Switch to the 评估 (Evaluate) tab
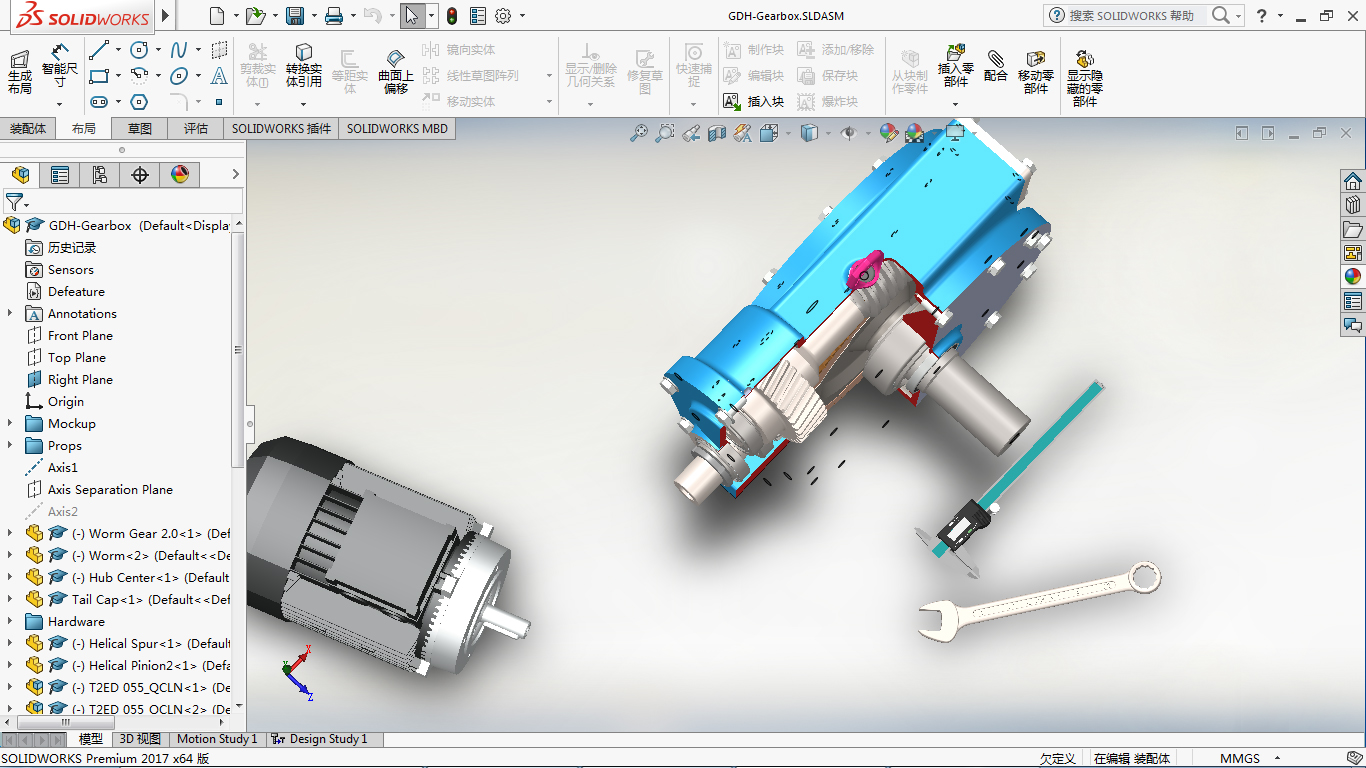 pos(196,128)
